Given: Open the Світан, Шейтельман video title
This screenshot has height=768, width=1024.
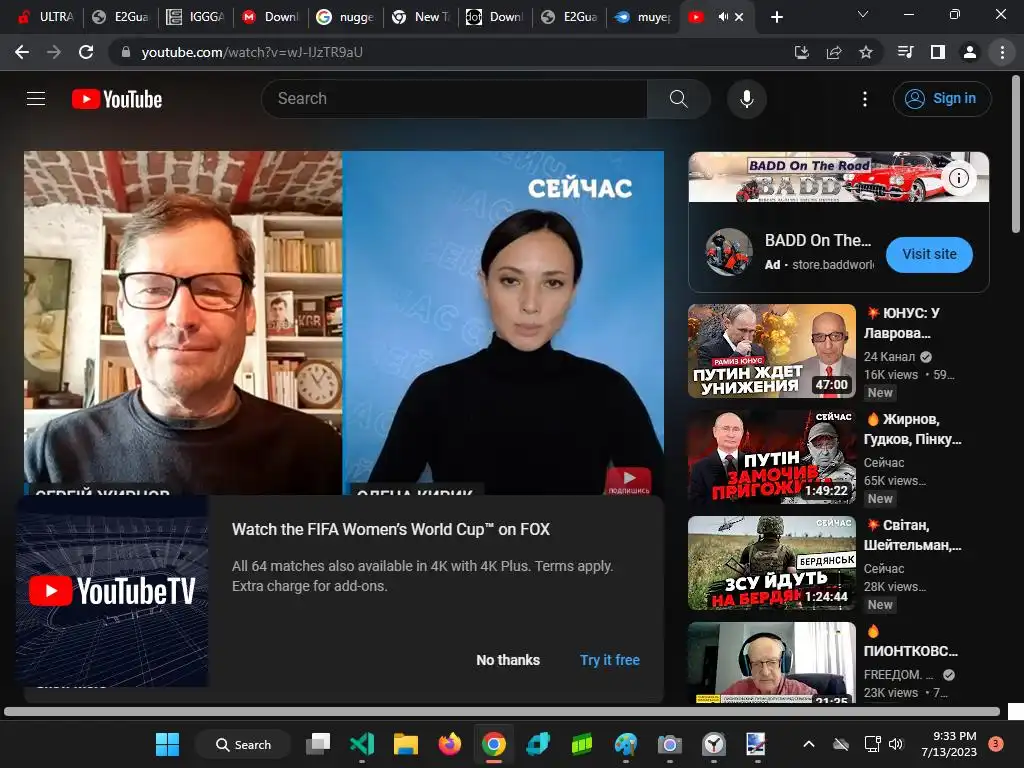Looking at the screenshot, I should pyautogui.click(x=912, y=535).
